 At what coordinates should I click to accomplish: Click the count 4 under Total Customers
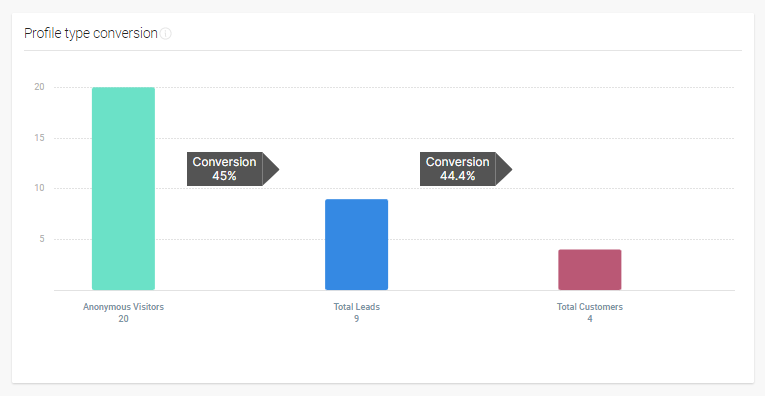click(x=590, y=319)
